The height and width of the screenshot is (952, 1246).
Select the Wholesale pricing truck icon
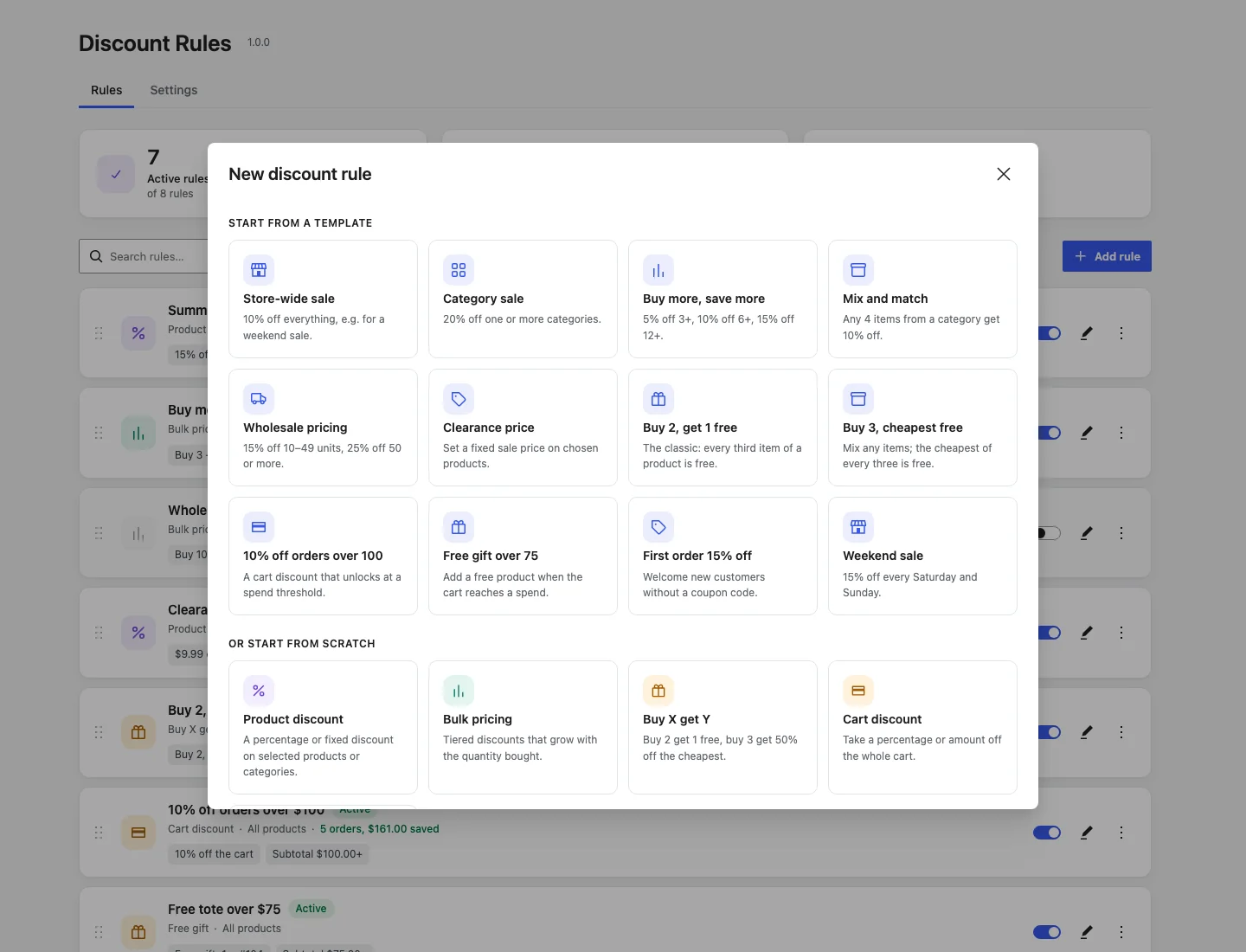258,399
